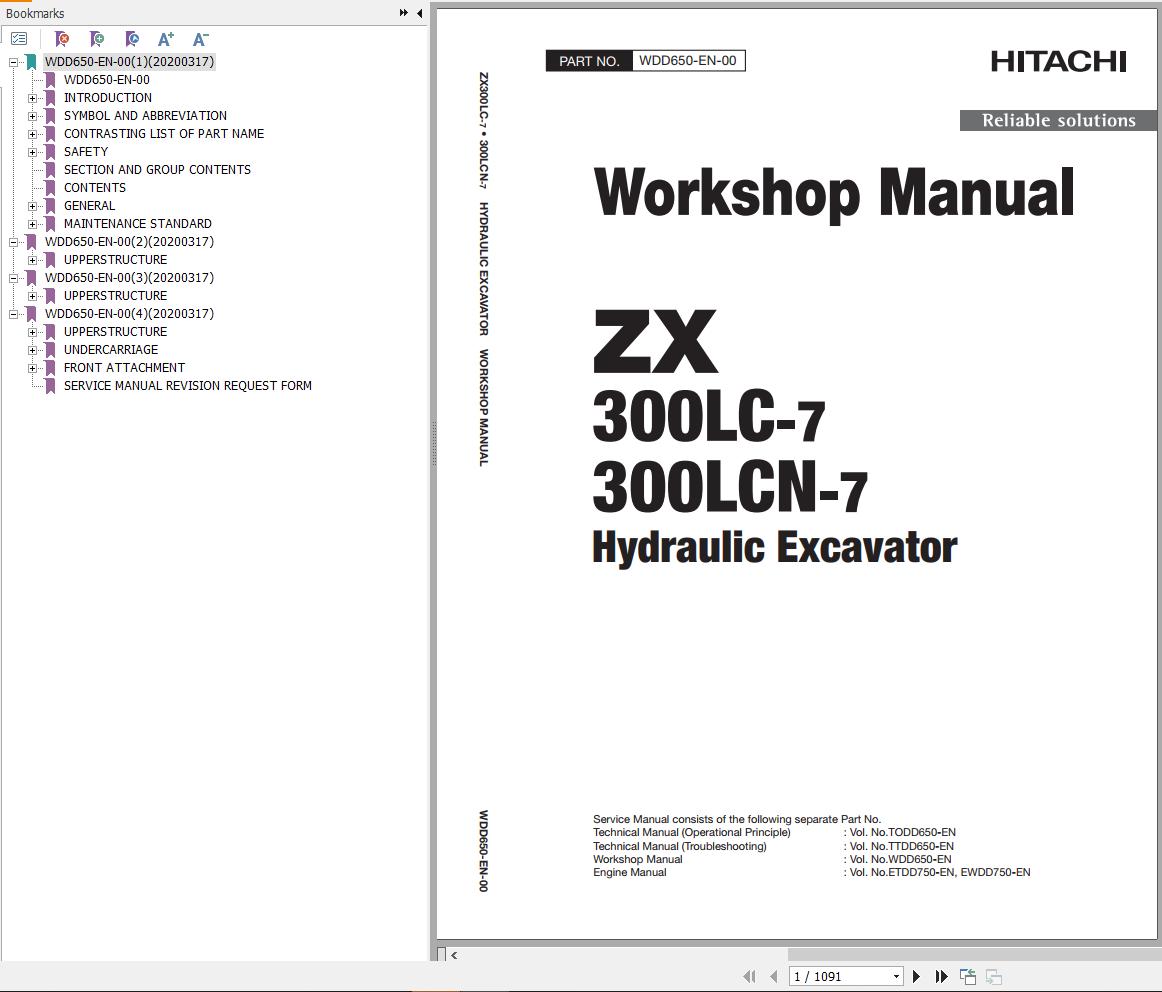Screen dimensions: 1162x992
Task: Open the GENERAL bookmark
Action: [x=90, y=206]
